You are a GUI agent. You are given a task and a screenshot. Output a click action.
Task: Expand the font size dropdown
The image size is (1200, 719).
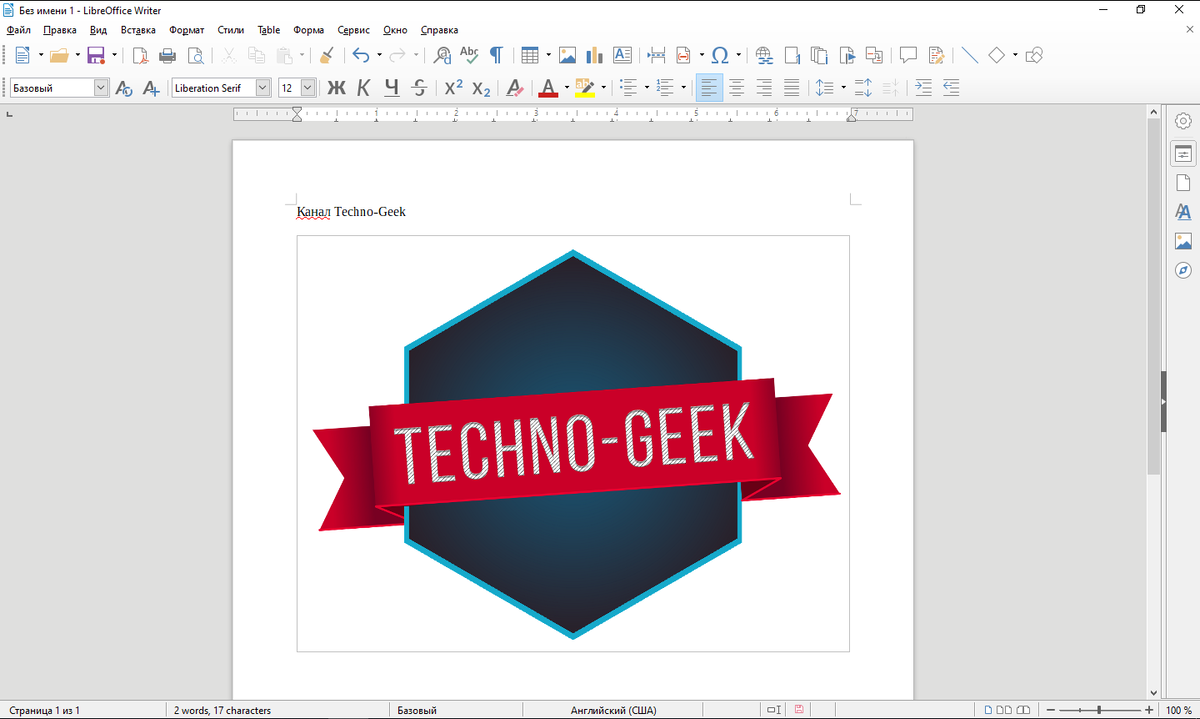click(307, 87)
